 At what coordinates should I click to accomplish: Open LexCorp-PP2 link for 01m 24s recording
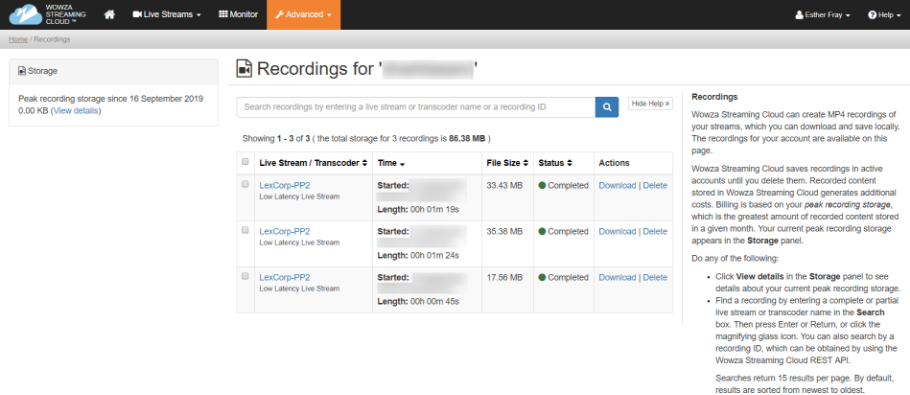(284, 231)
